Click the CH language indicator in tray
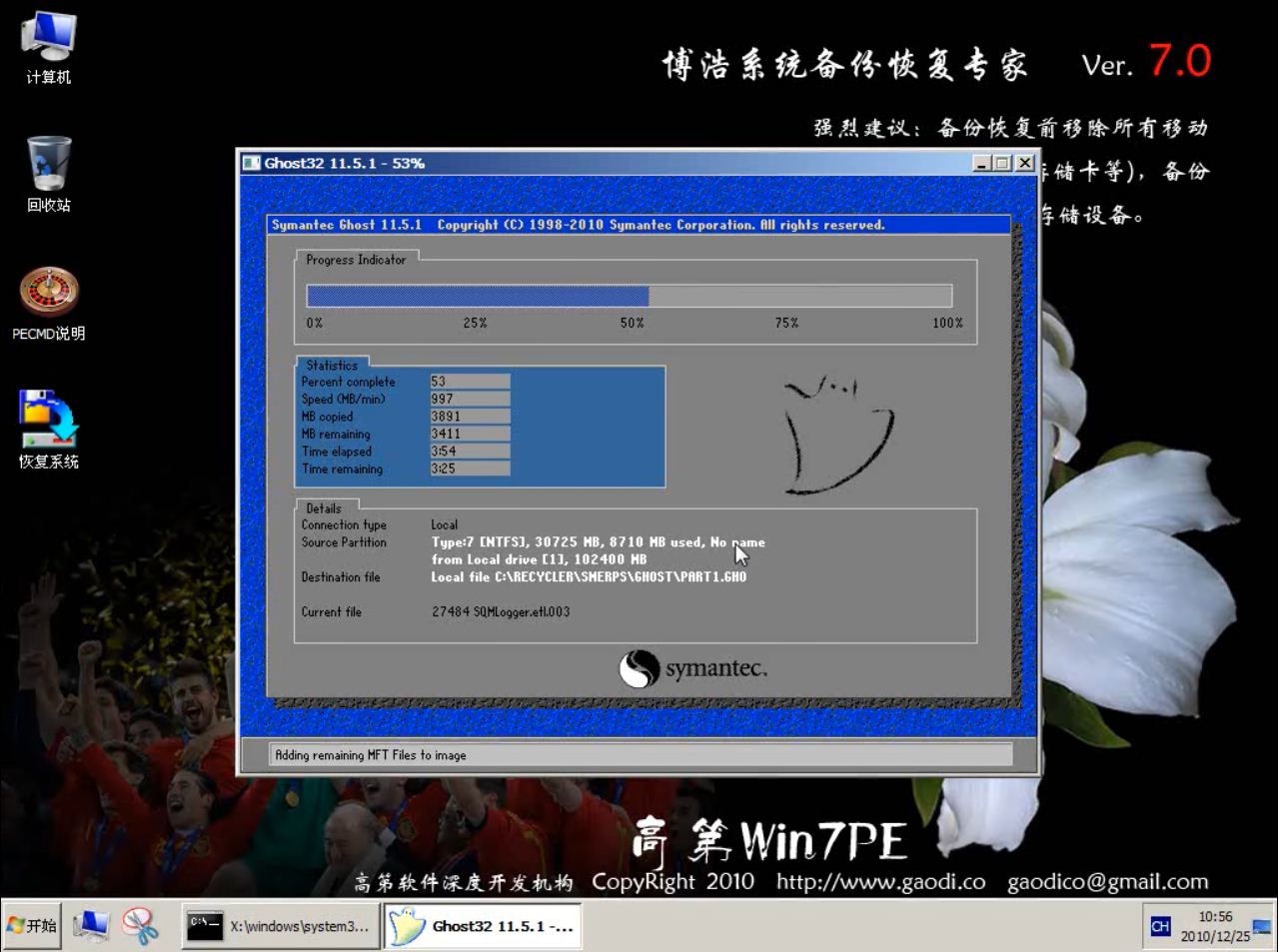The height and width of the screenshot is (952, 1278). point(1159,926)
